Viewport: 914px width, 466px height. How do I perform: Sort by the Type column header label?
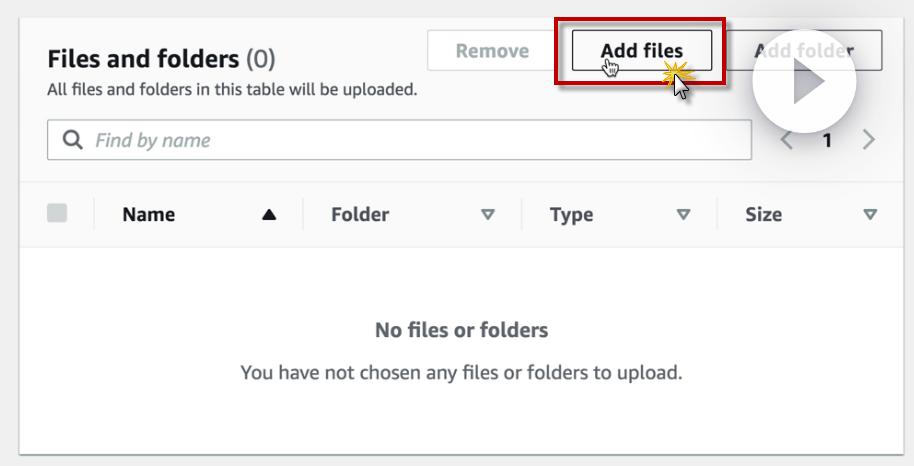pyautogui.click(x=571, y=215)
